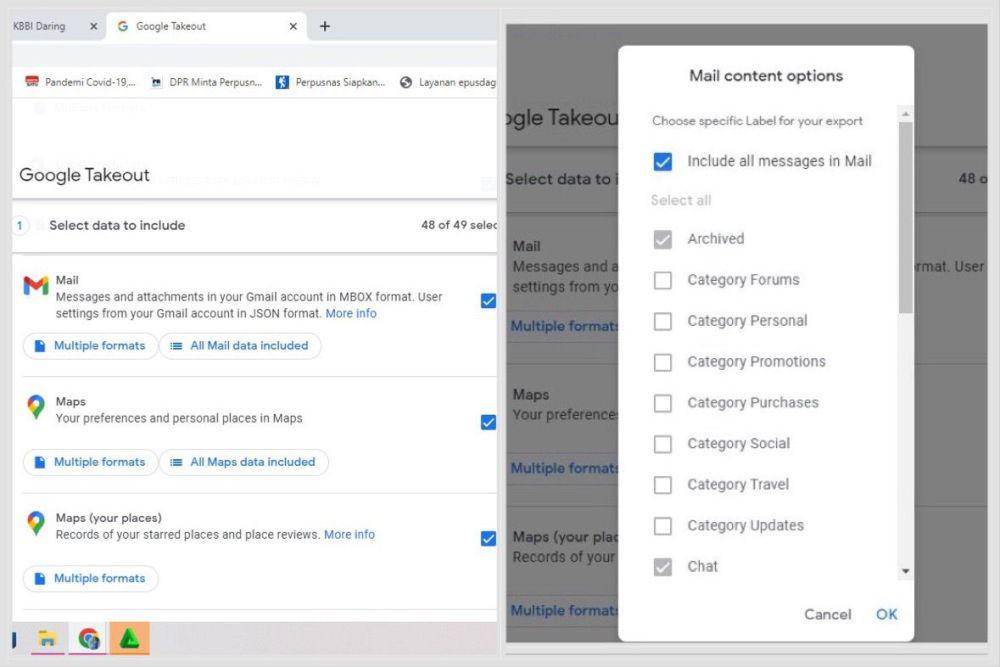Open All Mail data included options
Viewport: 1000px width, 667px height.
coord(240,346)
